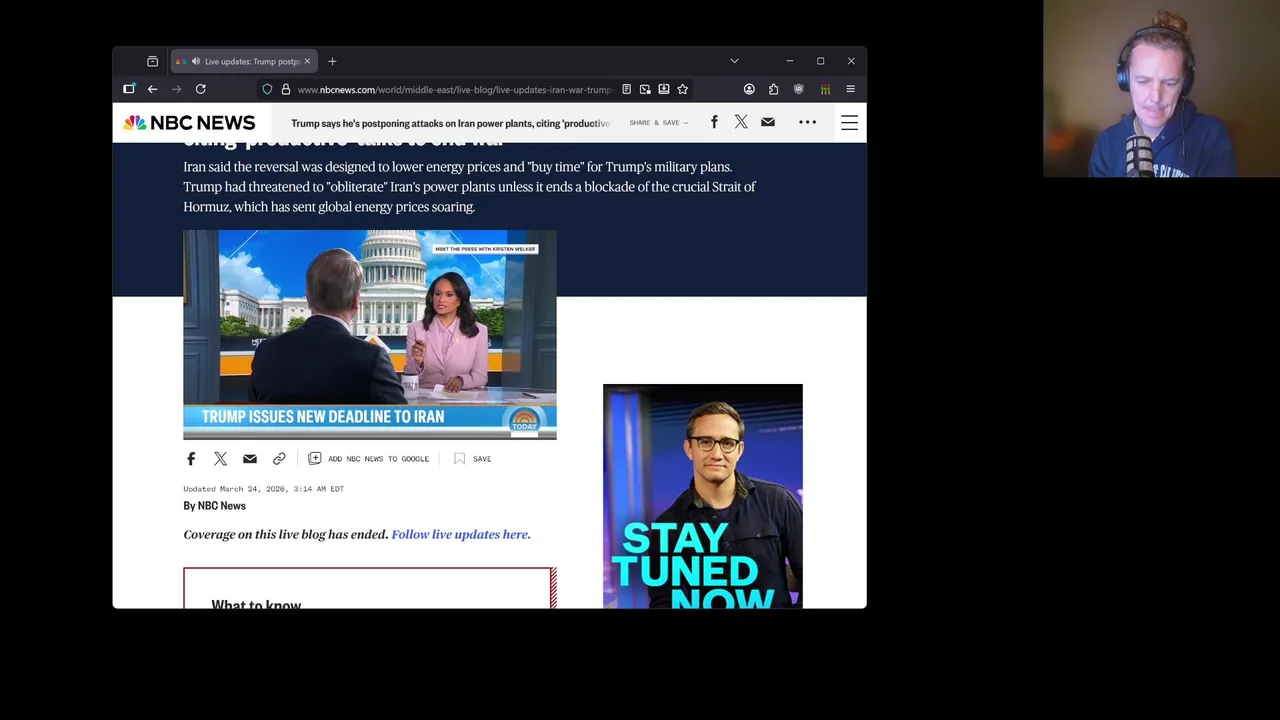This screenshot has width=1280, height=720.
Task: Click Add NBC News to Google
Action: point(369,459)
